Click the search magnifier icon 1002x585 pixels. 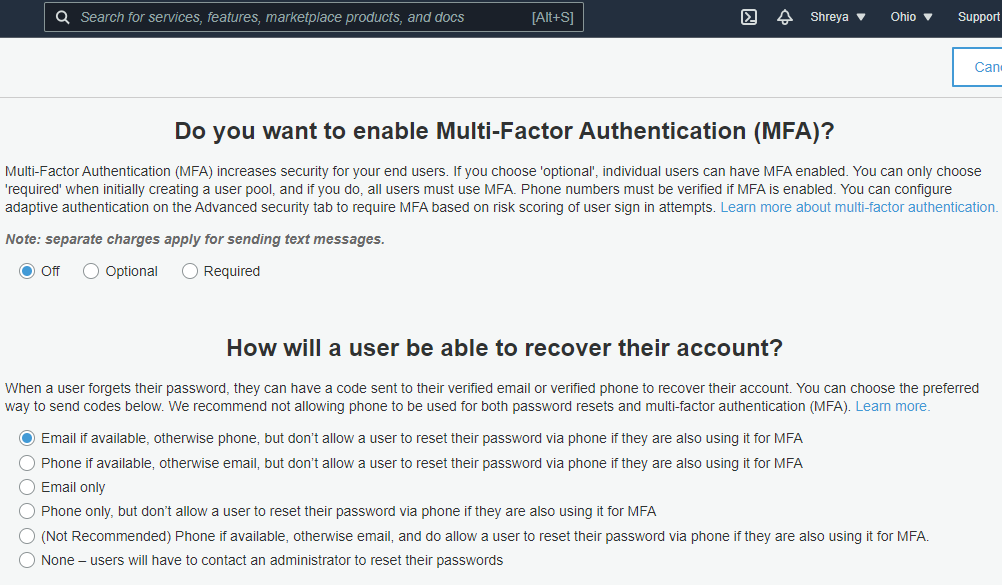point(63,17)
